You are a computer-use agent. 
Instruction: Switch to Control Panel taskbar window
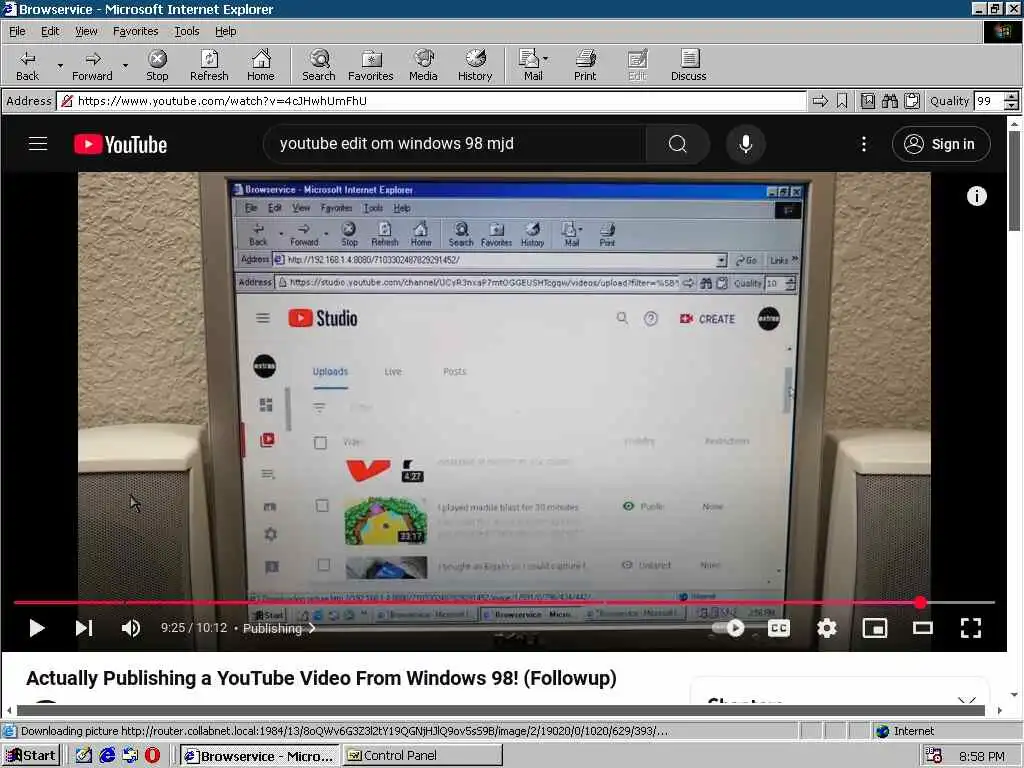pos(423,756)
